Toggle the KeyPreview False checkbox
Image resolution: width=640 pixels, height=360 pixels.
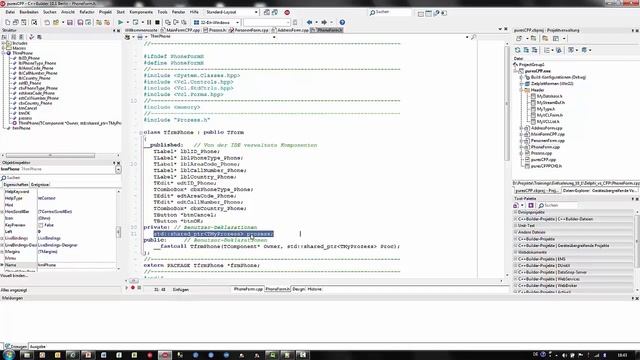(40, 225)
